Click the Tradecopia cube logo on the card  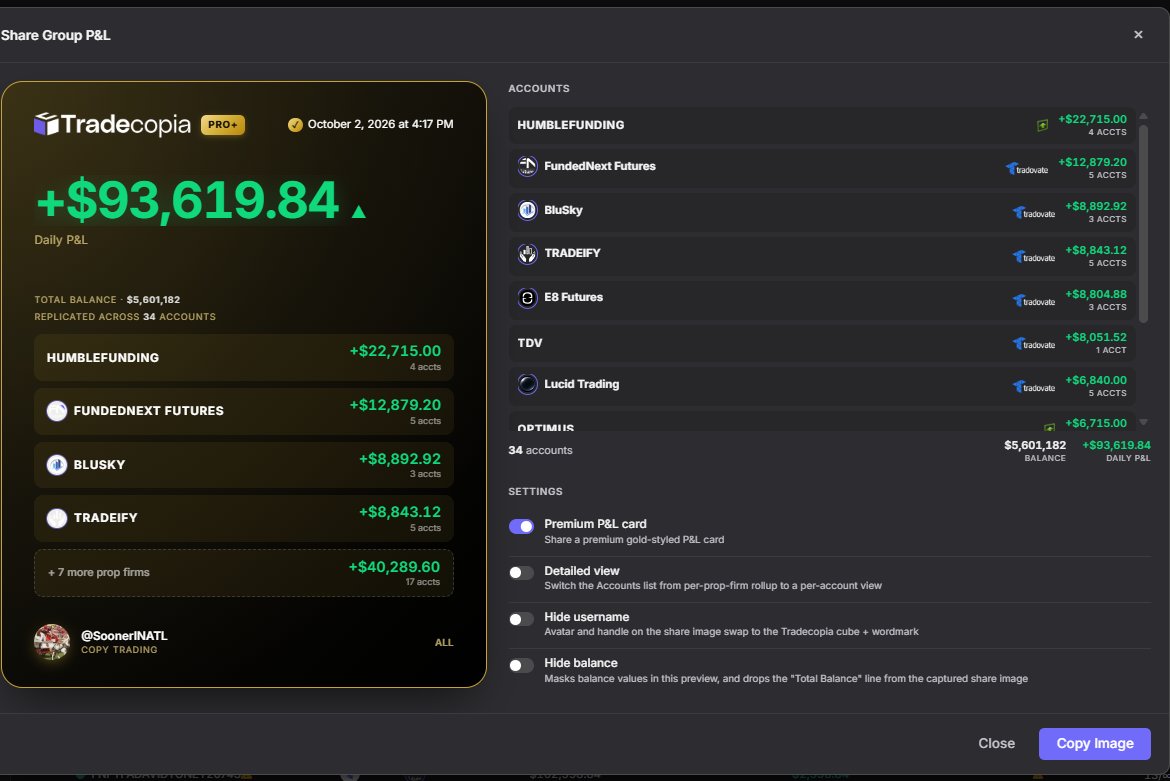tap(46, 125)
